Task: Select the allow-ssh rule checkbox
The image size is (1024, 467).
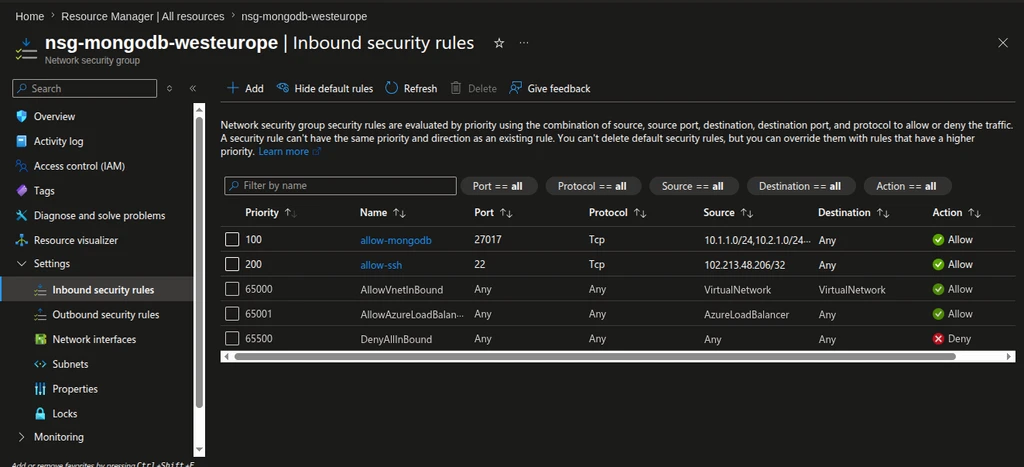Action: coord(232,265)
